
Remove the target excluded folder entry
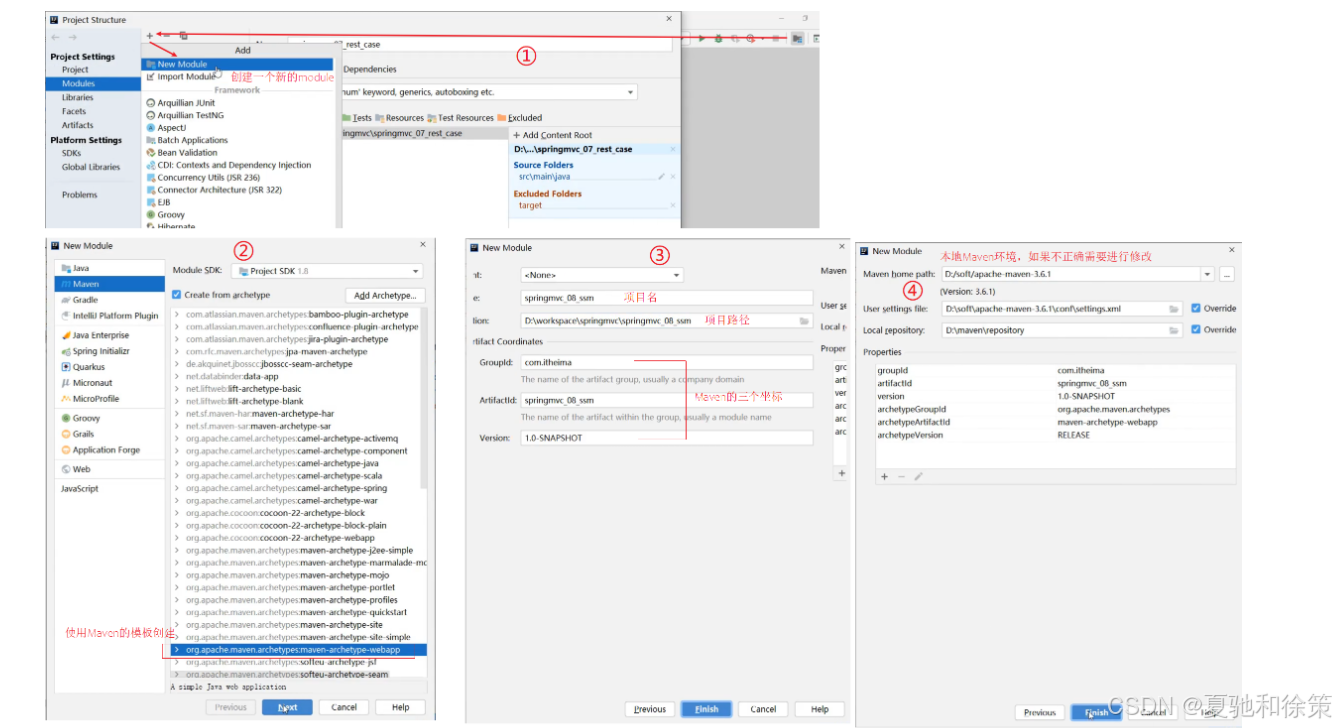(673, 205)
